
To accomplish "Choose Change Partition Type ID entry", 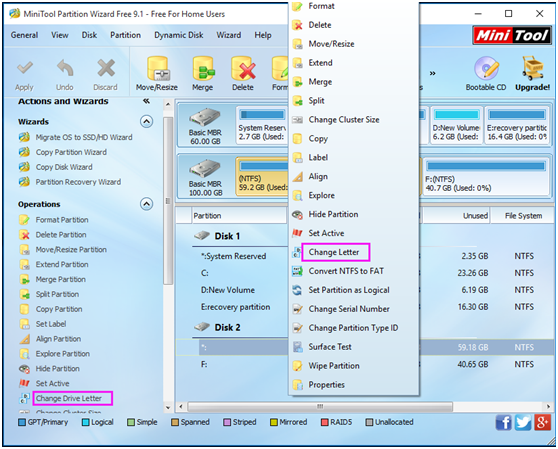I will (353, 328).
